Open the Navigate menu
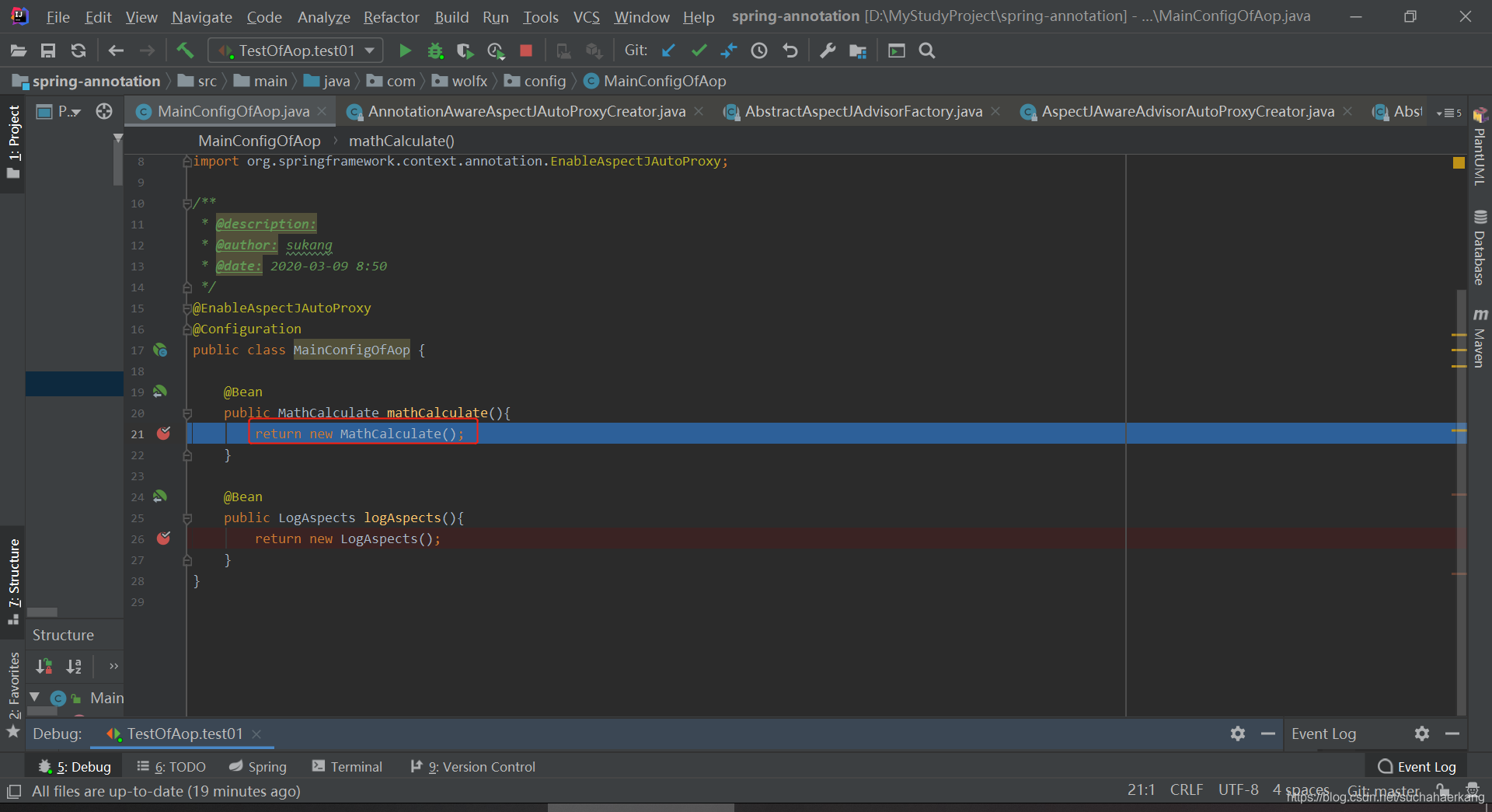This screenshot has width=1492, height=812. [x=201, y=17]
